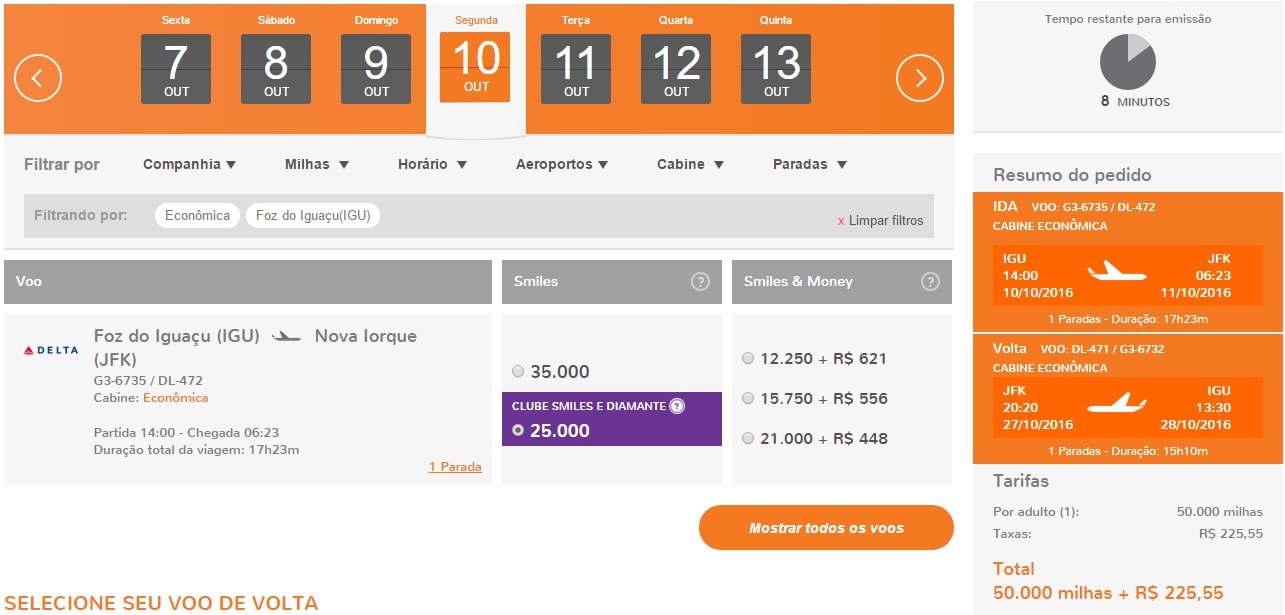This screenshot has width=1285, height=615.
Task: Advance dates with right arrow circle
Action: click(920, 77)
